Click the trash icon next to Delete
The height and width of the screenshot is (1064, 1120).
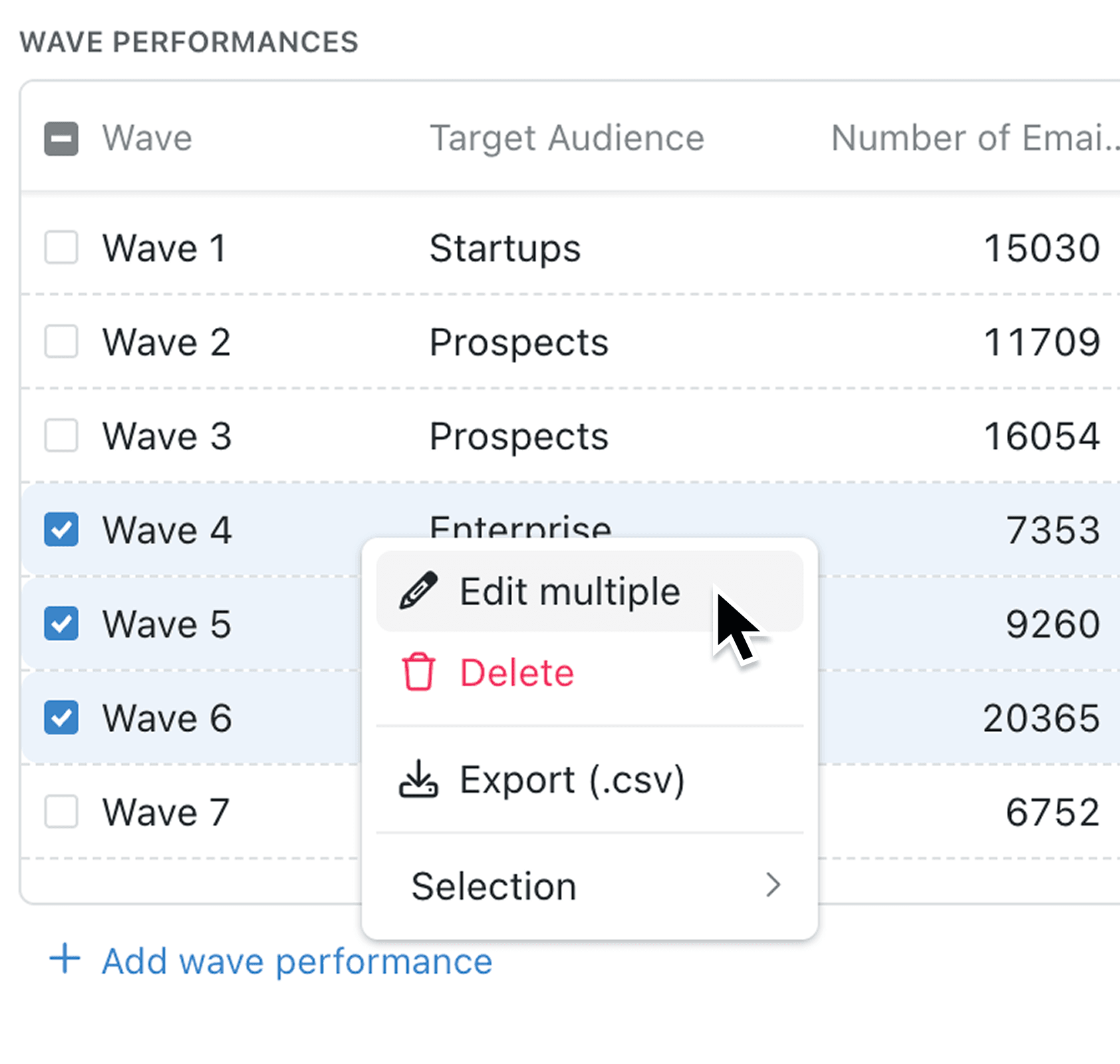[417, 672]
